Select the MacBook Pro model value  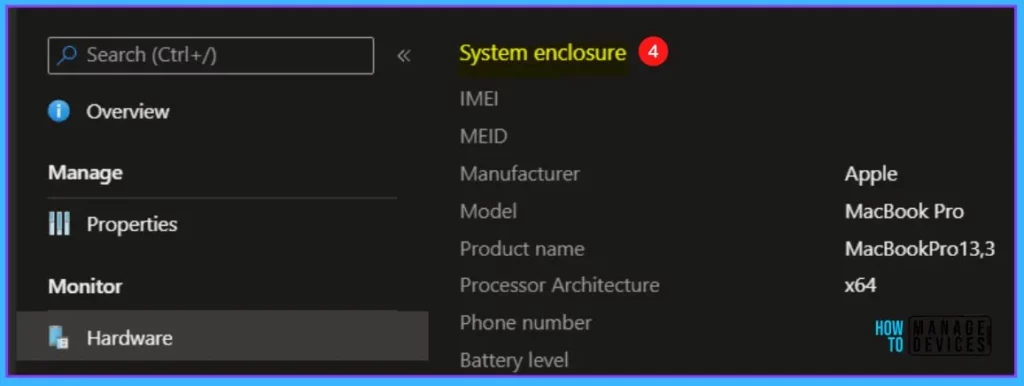pos(904,211)
